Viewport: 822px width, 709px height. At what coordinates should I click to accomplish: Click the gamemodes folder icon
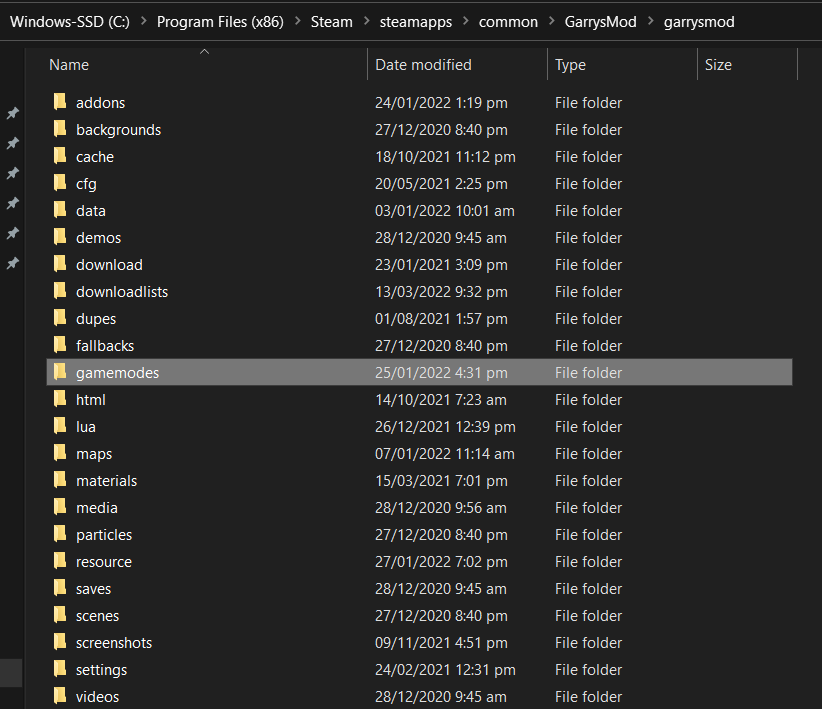tap(60, 372)
